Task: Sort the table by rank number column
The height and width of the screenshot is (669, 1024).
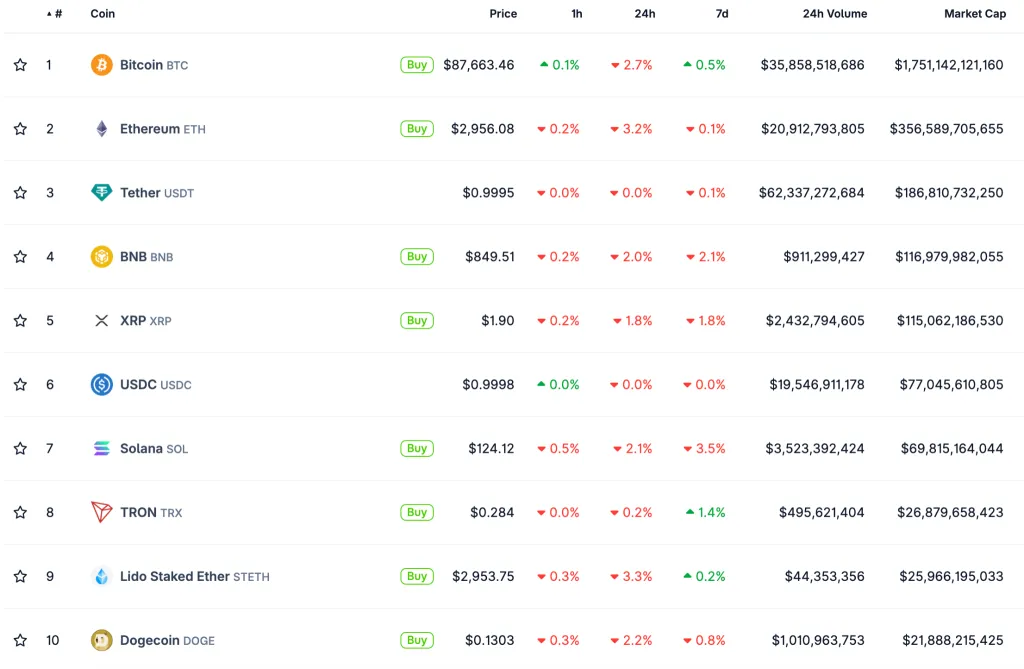Action: coord(55,14)
